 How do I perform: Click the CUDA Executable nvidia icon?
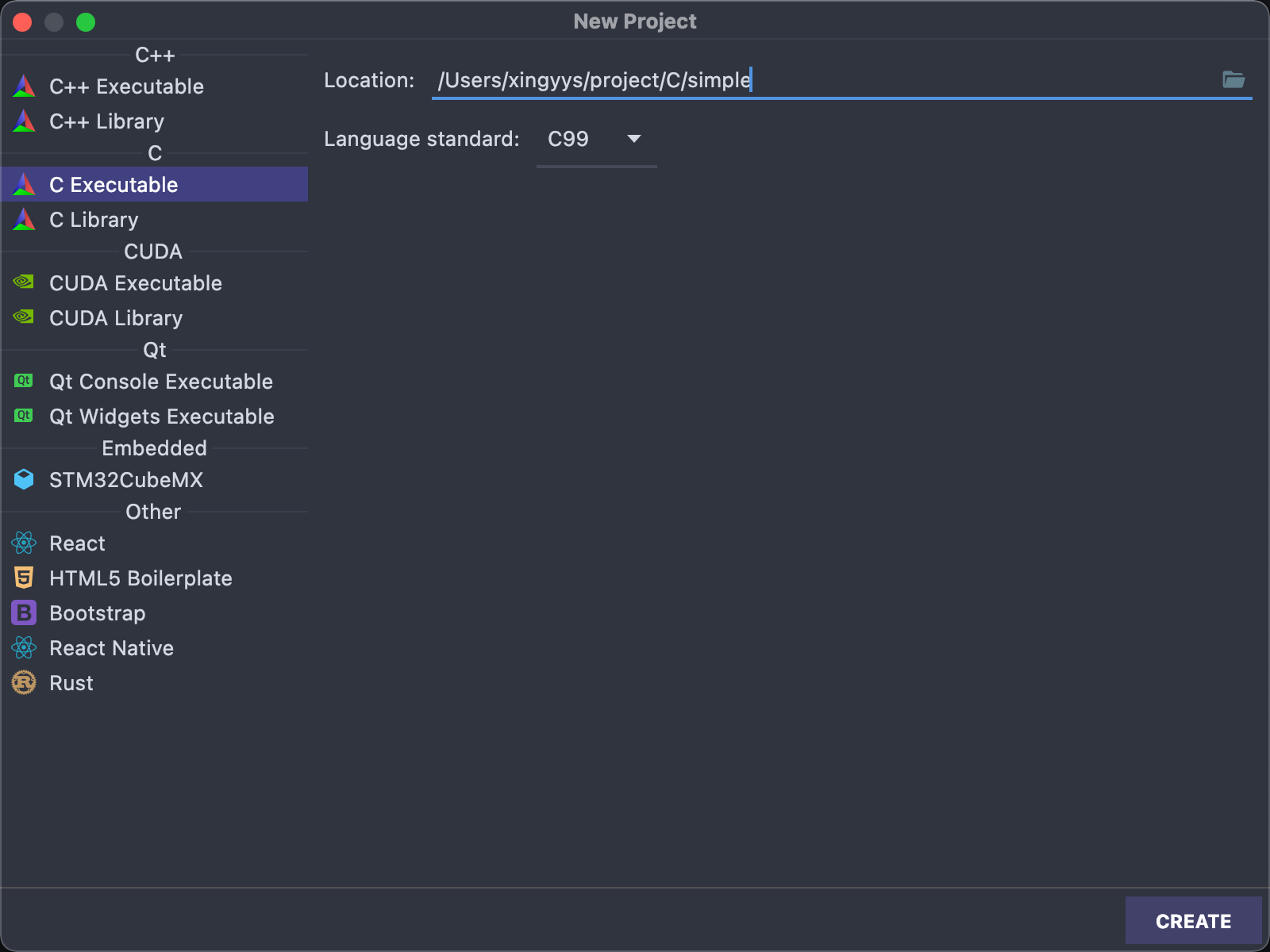24,282
